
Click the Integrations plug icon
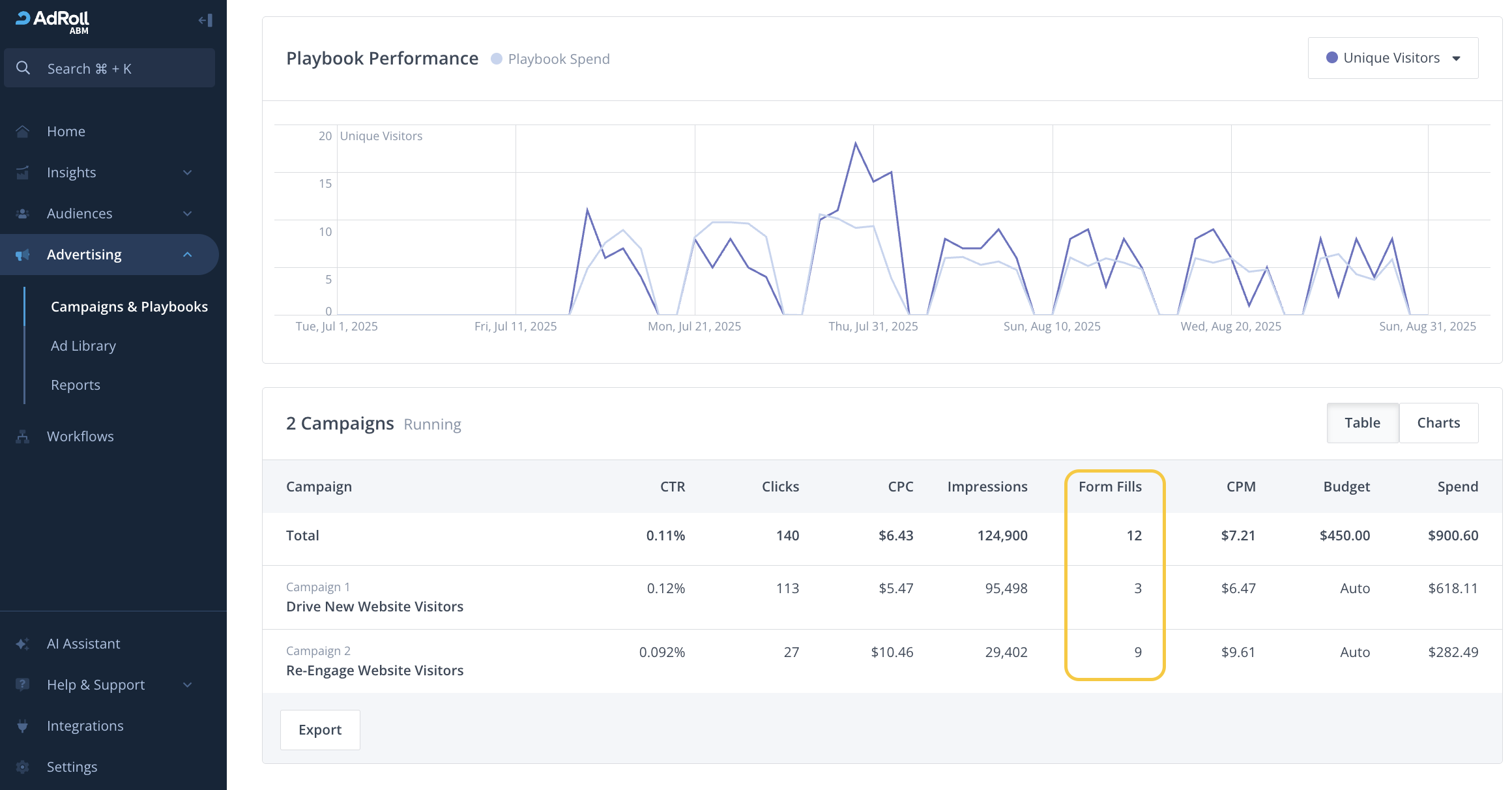pyautogui.click(x=23, y=726)
